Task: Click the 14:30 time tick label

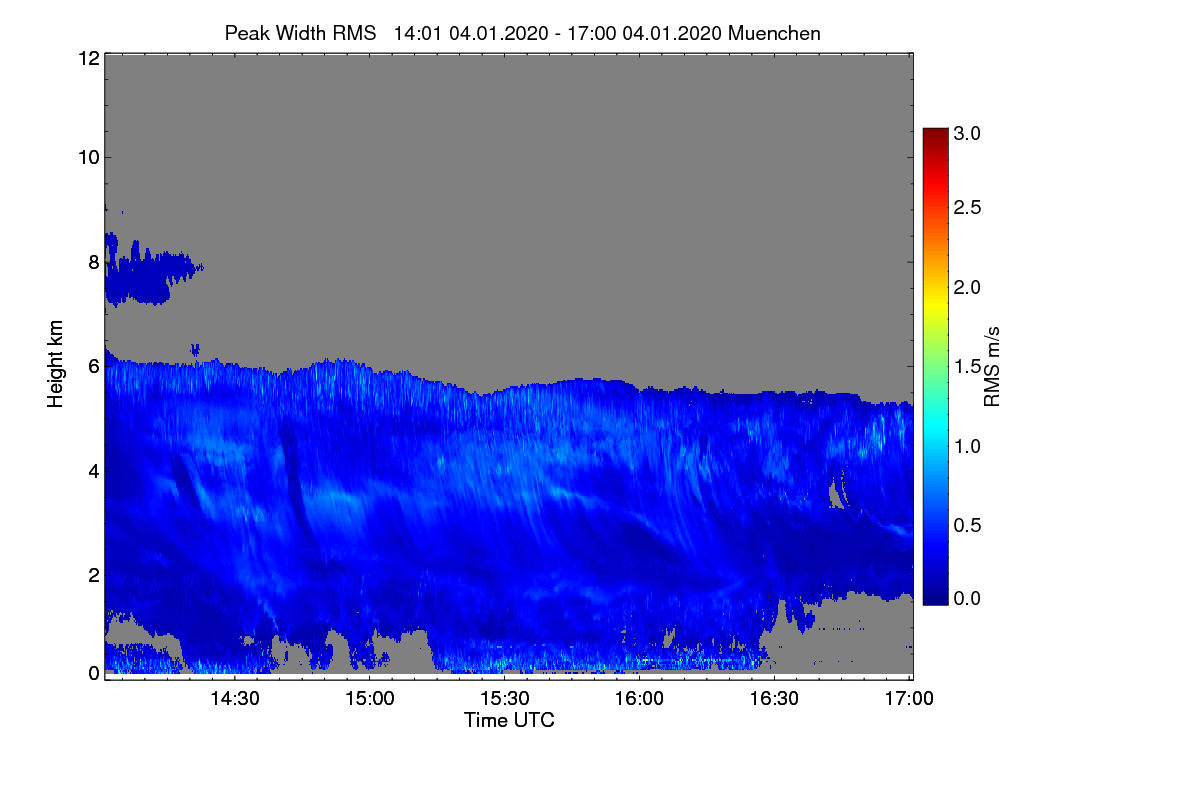Action: coord(234,698)
